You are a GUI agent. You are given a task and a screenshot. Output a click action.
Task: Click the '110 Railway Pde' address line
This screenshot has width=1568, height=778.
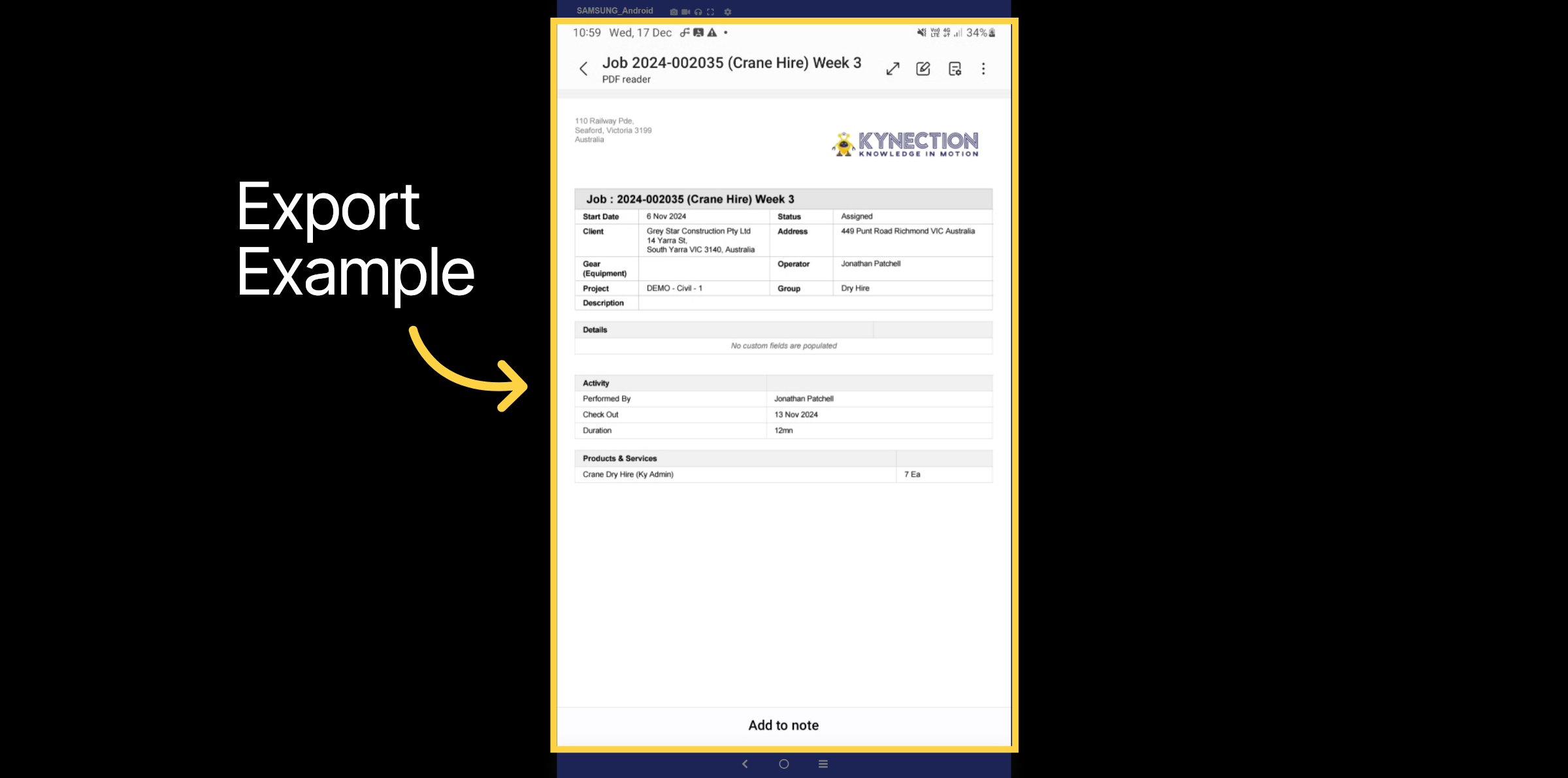tap(604, 121)
